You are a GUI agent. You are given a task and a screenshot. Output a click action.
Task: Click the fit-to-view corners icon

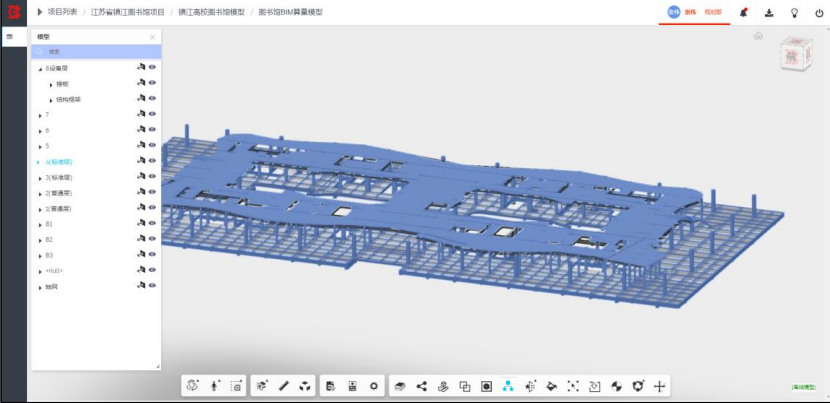(x=573, y=386)
